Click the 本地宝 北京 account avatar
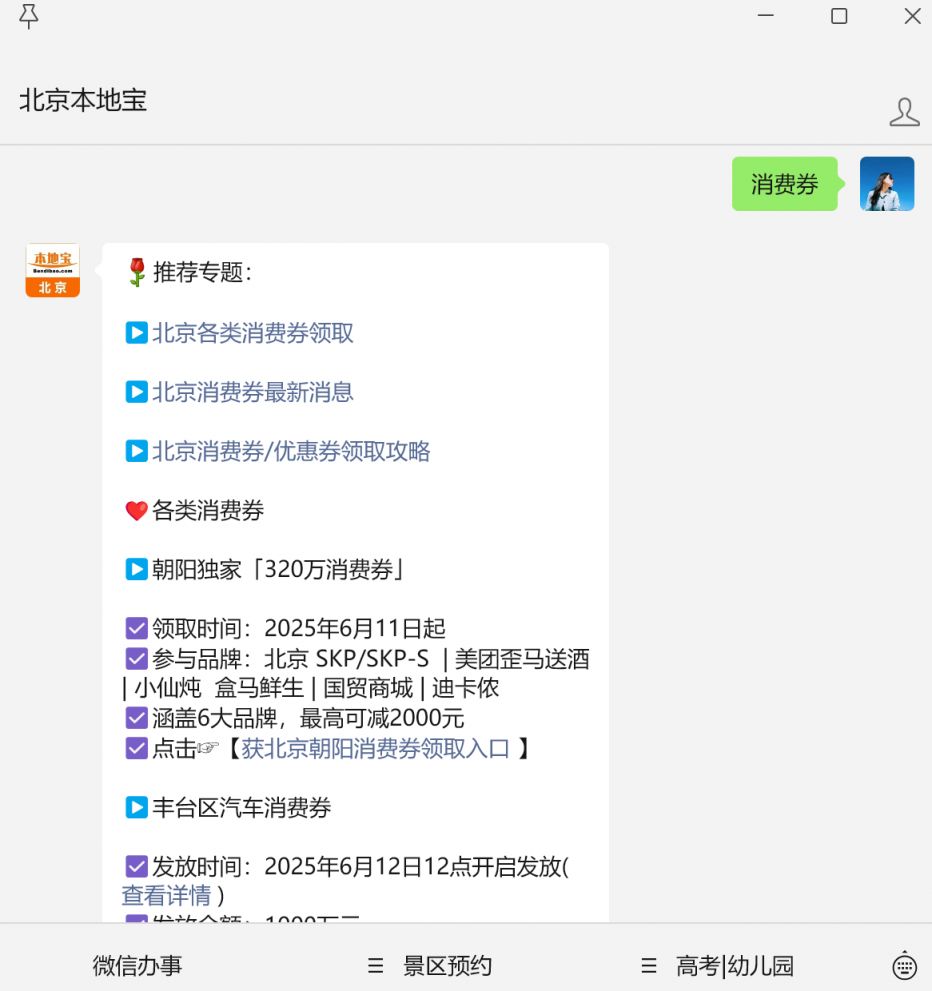The height and width of the screenshot is (991, 932). point(52,271)
